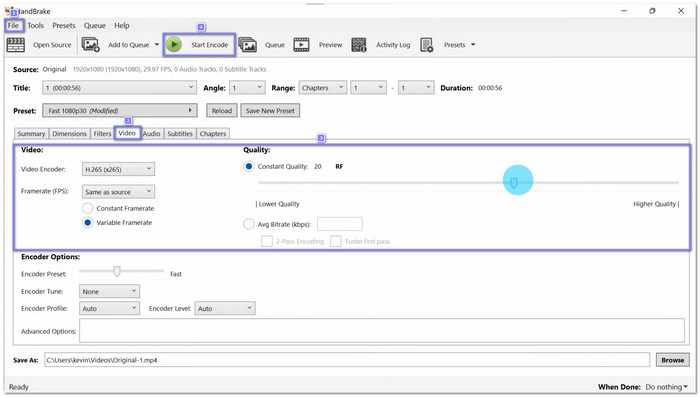Click the Start Encode label
This screenshot has height=397, width=700.
click(x=209, y=45)
